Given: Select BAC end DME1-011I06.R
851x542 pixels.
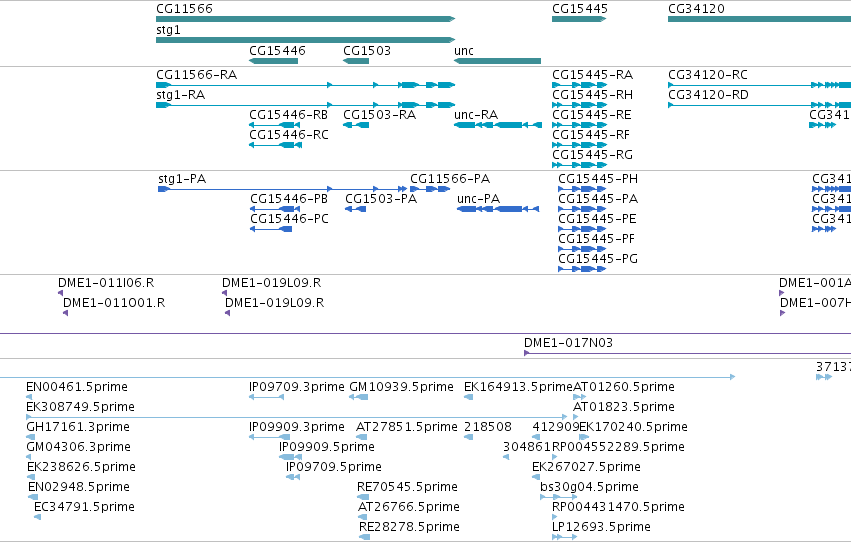Looking at the screenshot, I should click(x=106, y=283).
